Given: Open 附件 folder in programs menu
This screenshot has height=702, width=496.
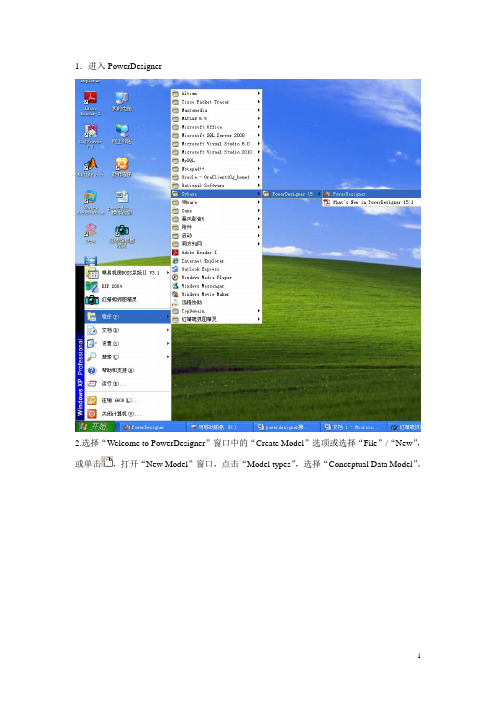Looking at the screenshot, I should [216, 227].
